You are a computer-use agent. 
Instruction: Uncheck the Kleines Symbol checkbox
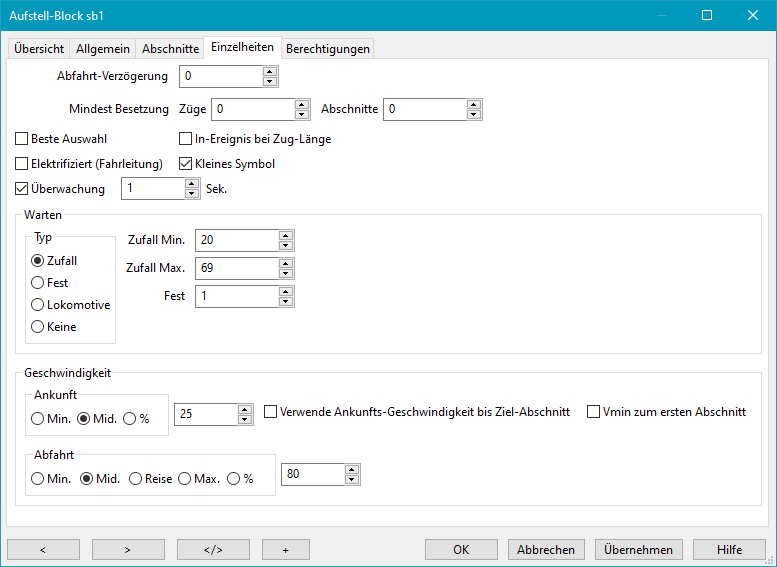pos(185,164)
